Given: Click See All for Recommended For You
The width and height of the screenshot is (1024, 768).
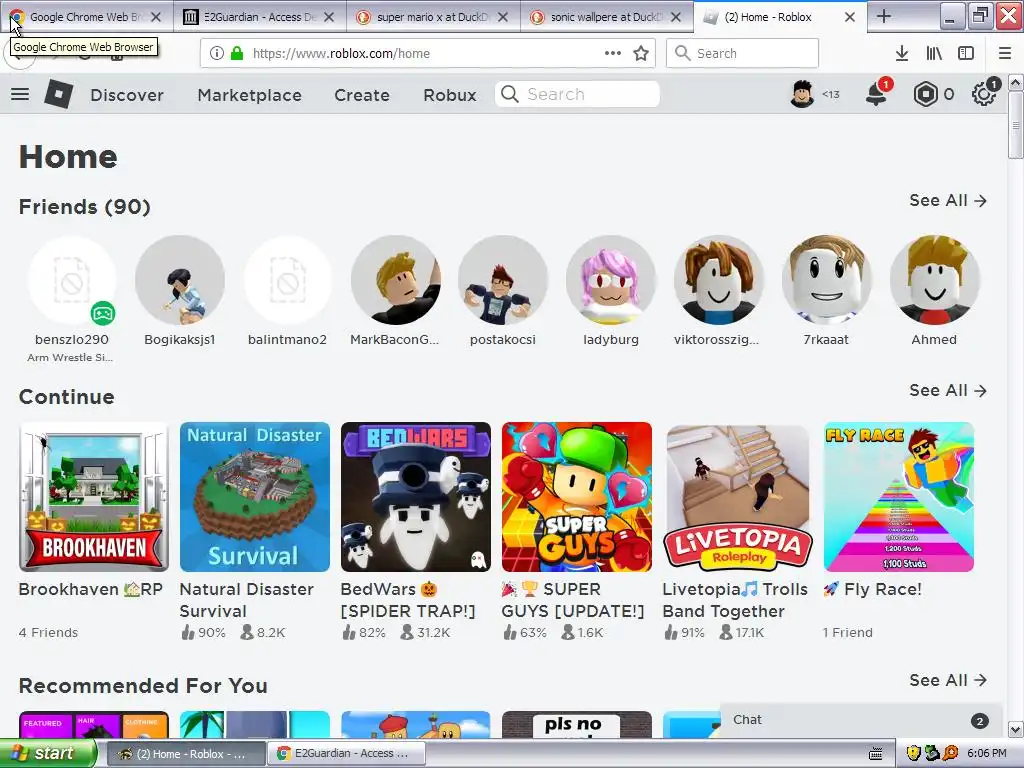Looking at the screenshot, I should (948, 680).
